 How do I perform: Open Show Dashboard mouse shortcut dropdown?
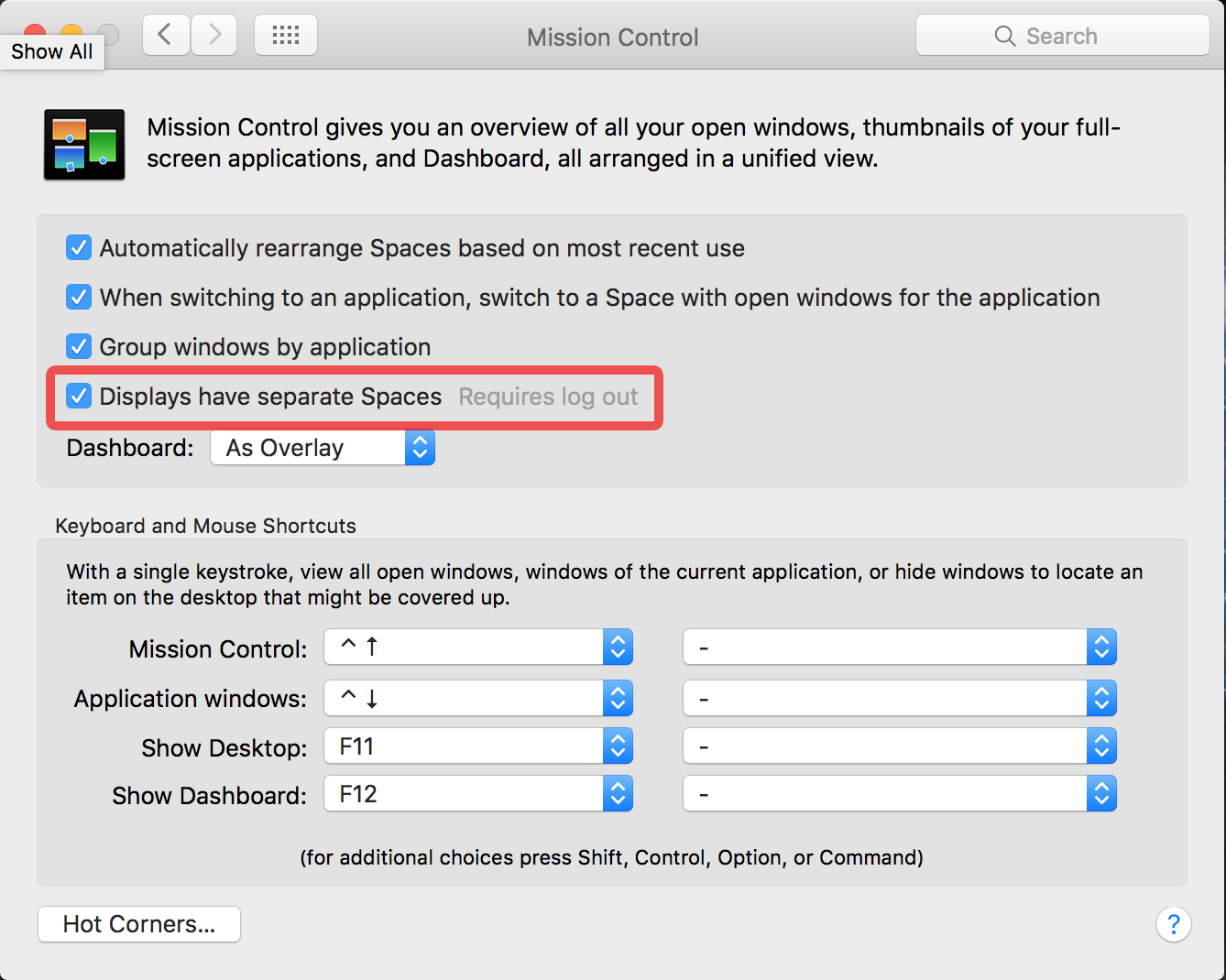coord(900,794)
